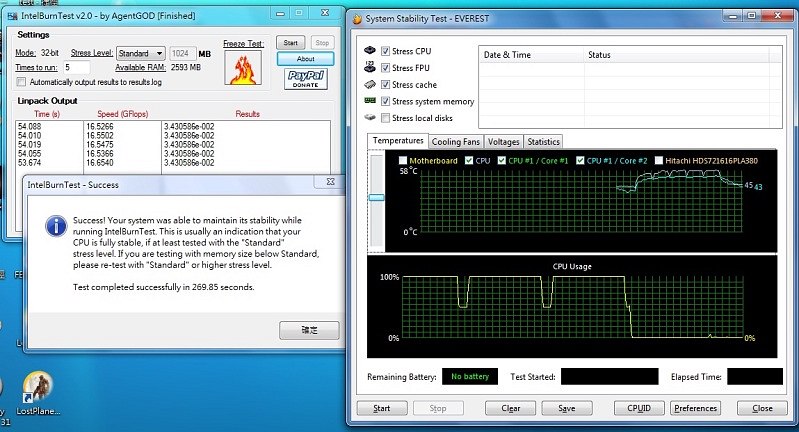Click the CPU chip icon beside Stress CPU

pos(370,50)
